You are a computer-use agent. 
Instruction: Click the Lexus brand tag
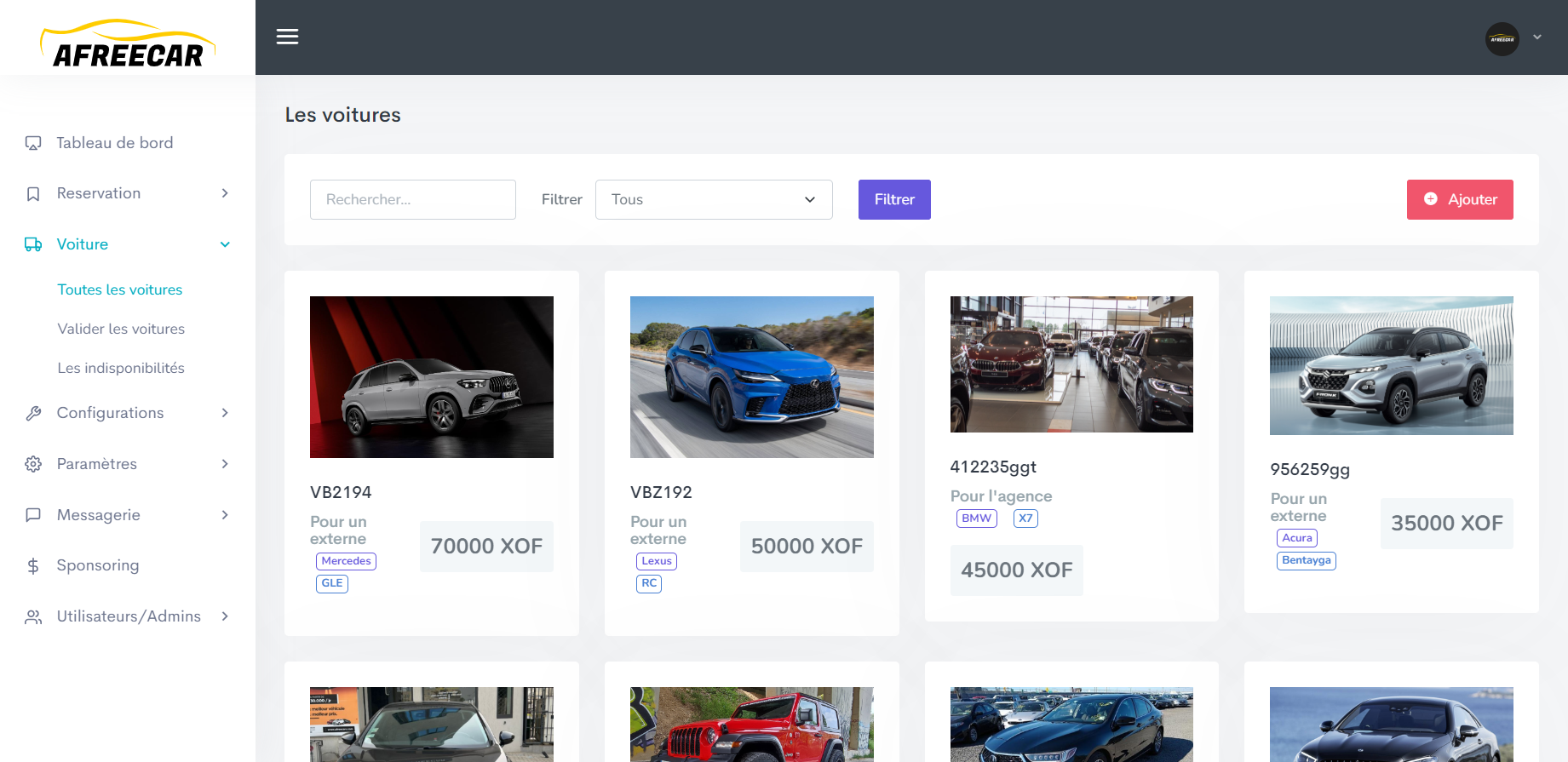pyautogui.click(x=657, y=561)
